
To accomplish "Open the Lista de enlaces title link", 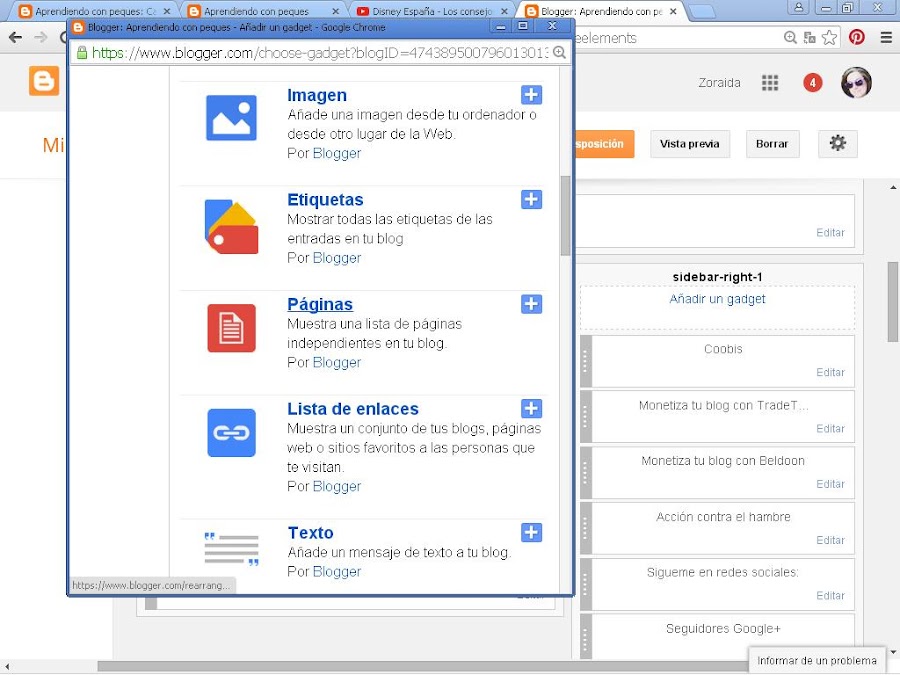I will [352, 408].
